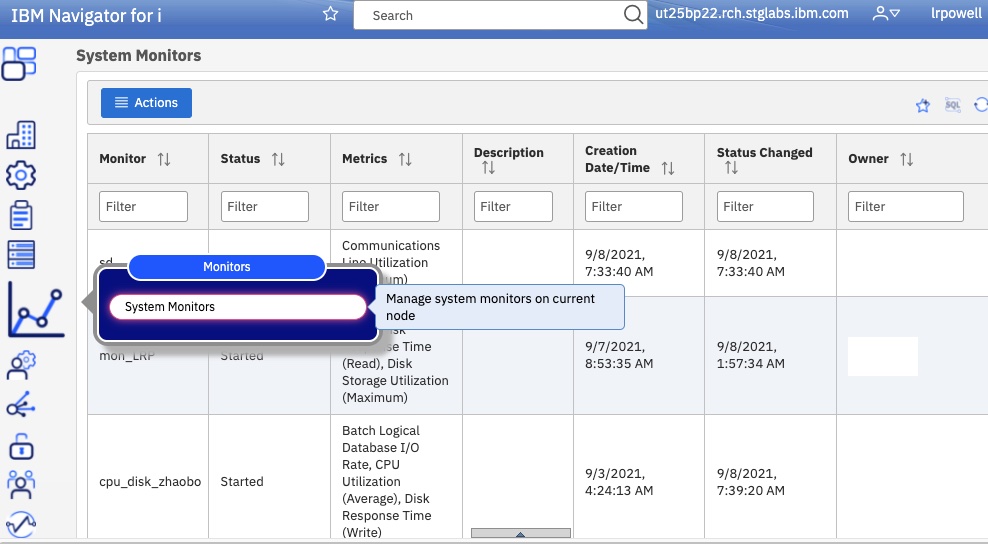Click creation date 9/3/2021, 4:24:13 AM
Screen dimensions: 988x544
coord(619,482)
